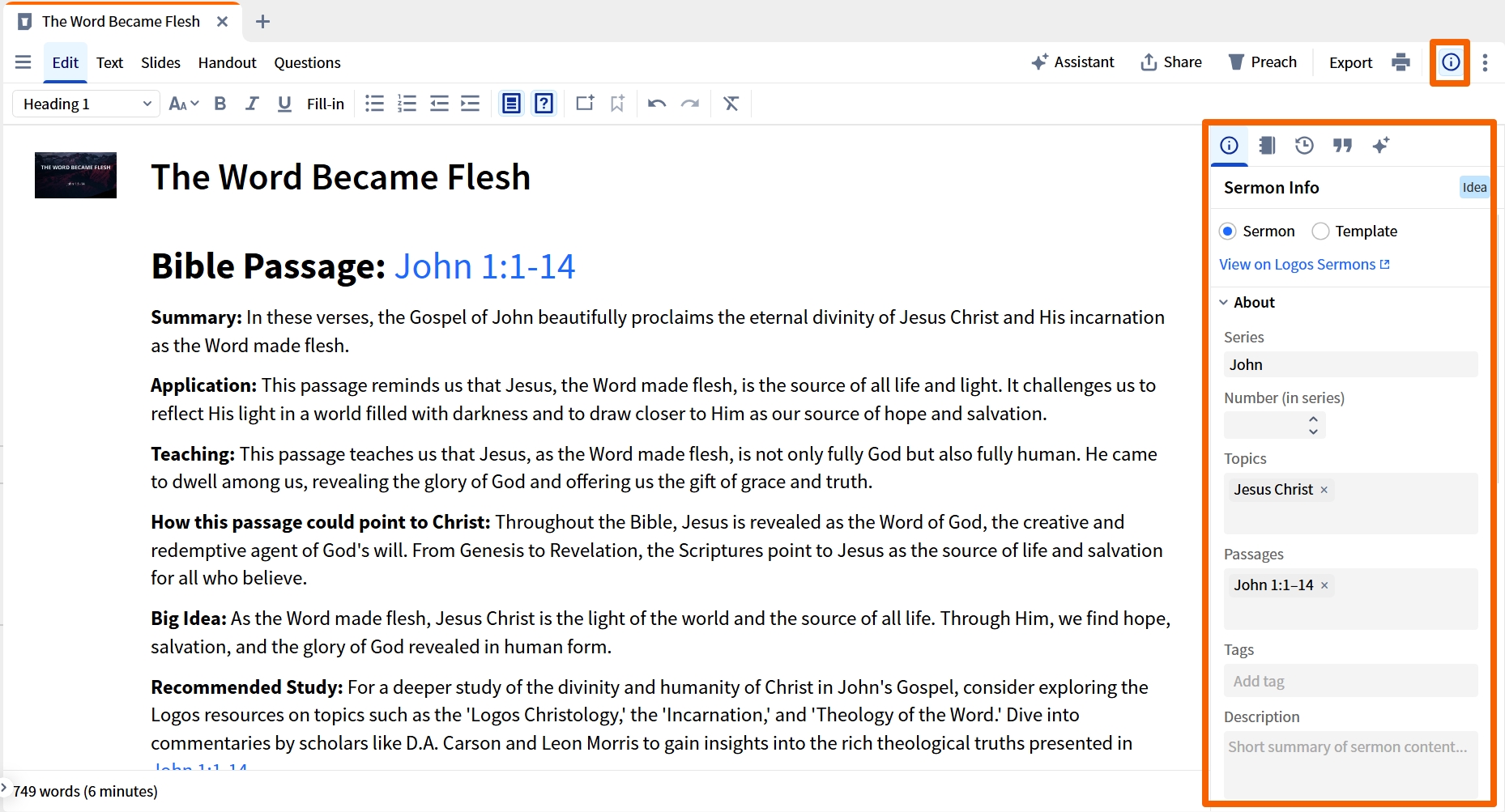This screenshot has width=1505, height=812.
Task: Open the quotes panel tab
Action: pyautogui.click(x=1343, y=146)
